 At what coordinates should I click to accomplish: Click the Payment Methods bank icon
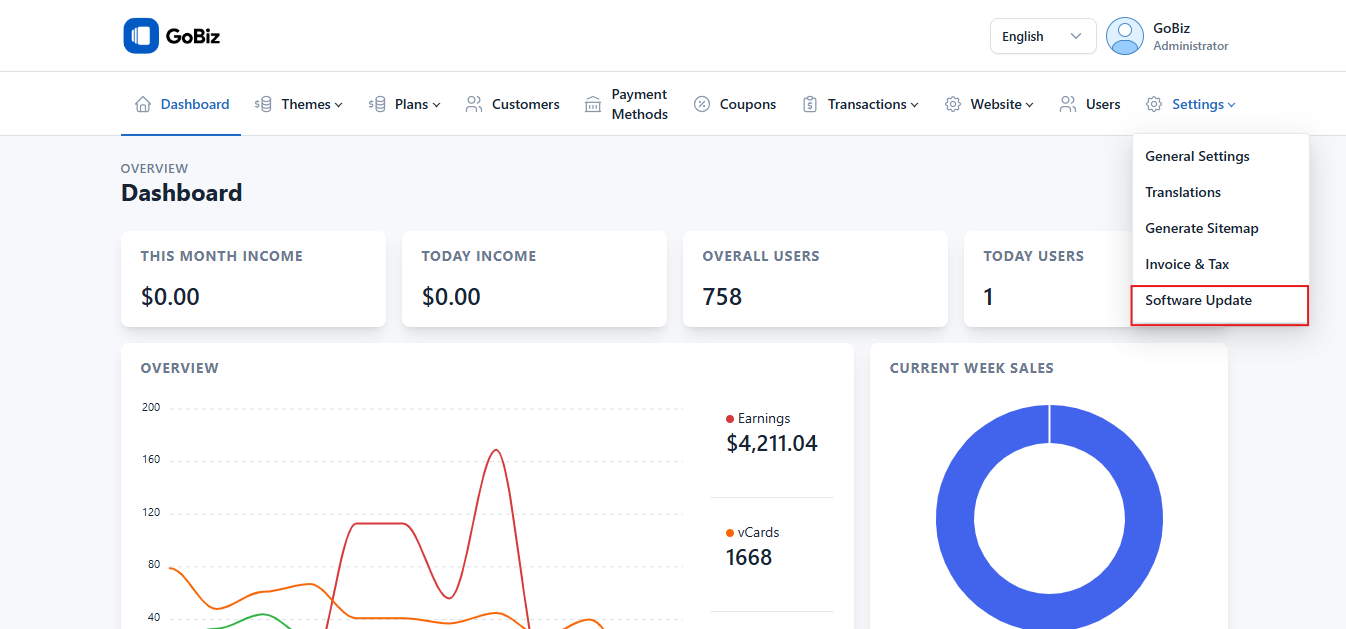(593, 104)
